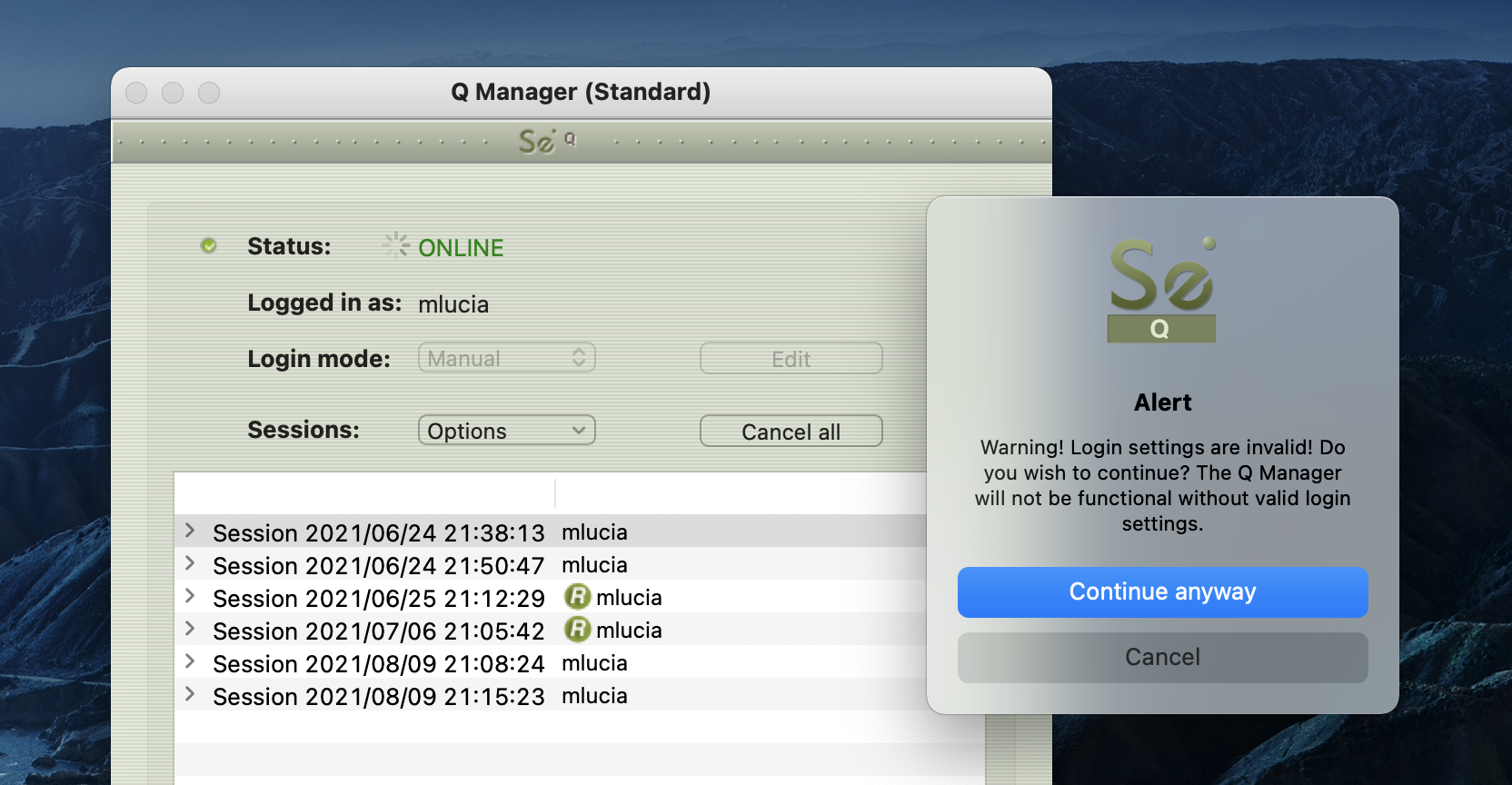
Task: Click the Cancel all sessions button
Action: (x=791, y=432)
